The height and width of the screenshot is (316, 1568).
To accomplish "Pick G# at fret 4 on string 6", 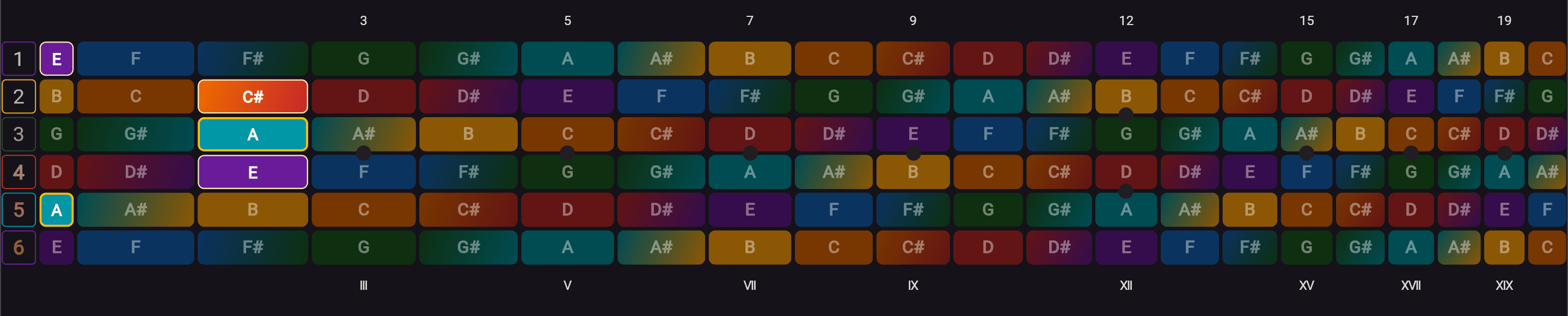I will pyautogui.click(x=468, y=248).
